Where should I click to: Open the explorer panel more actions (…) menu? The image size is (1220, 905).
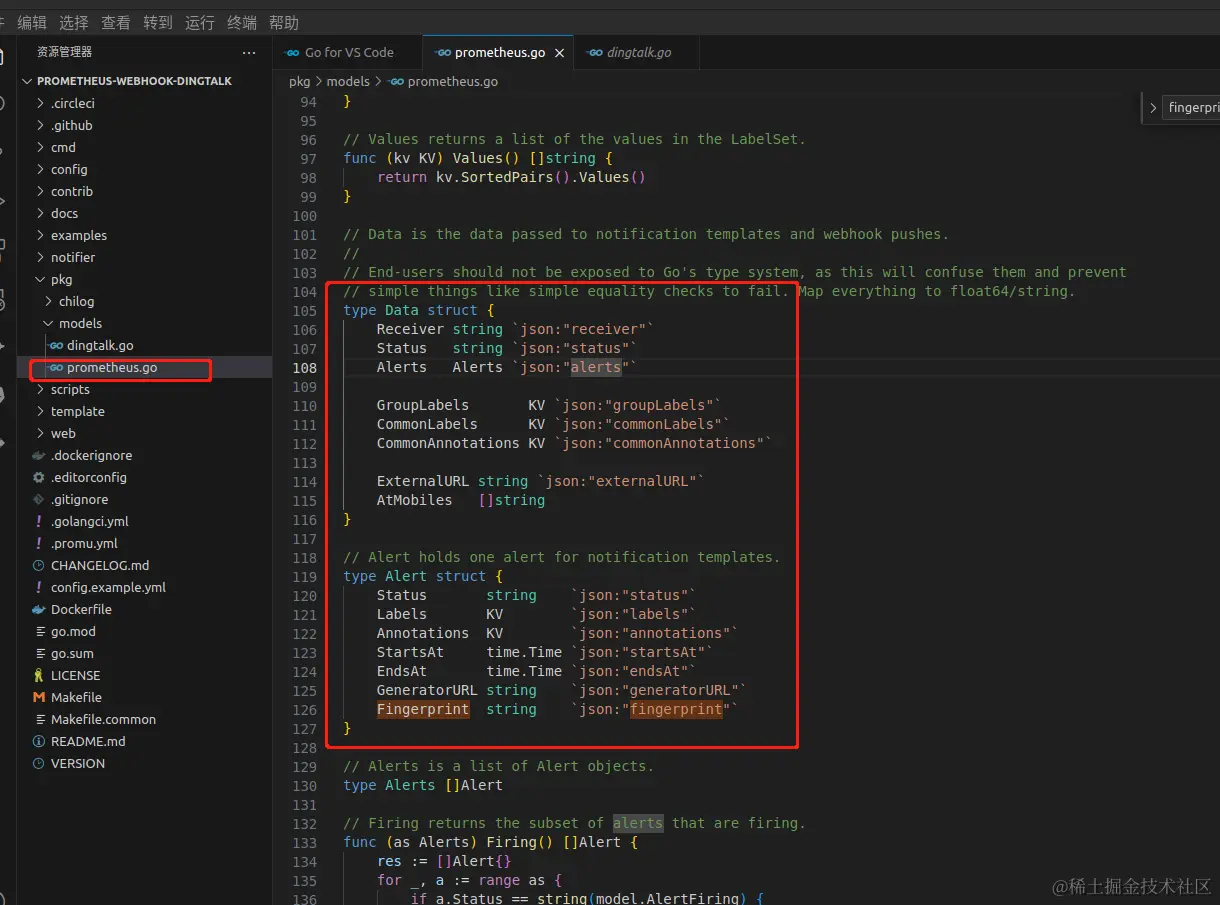[249, 52]
